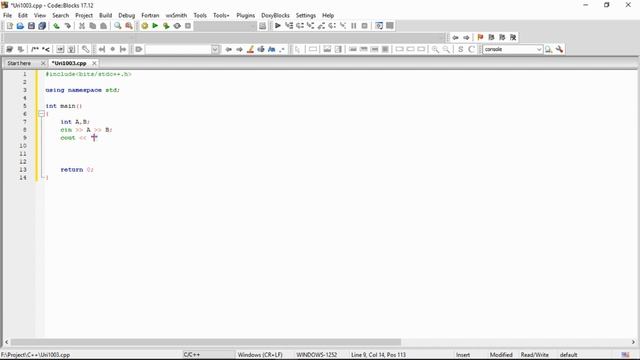Close the Uri1003.cpp tab
The image size is (640, 360).
94,63
